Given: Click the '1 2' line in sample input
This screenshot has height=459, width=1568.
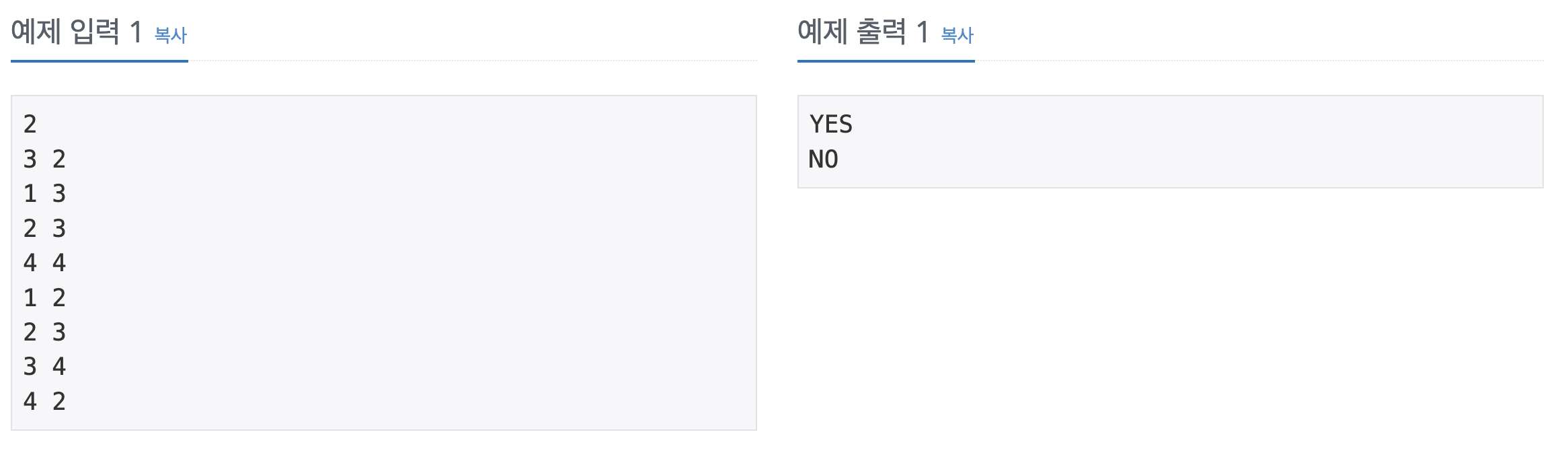Looking at the screenshot, I should (x=45, y=297).
